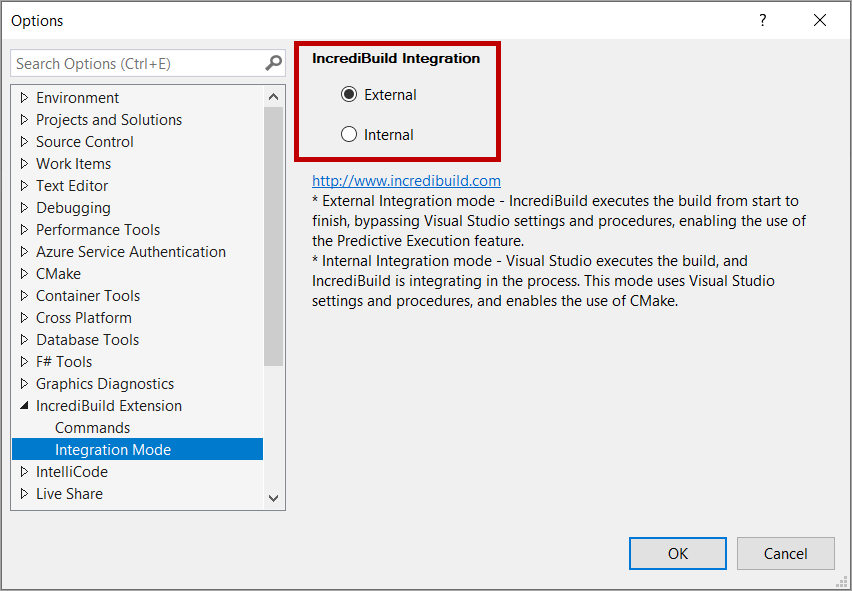Expand the Live Share node
The image size is (852, 591).
point(24,494)
